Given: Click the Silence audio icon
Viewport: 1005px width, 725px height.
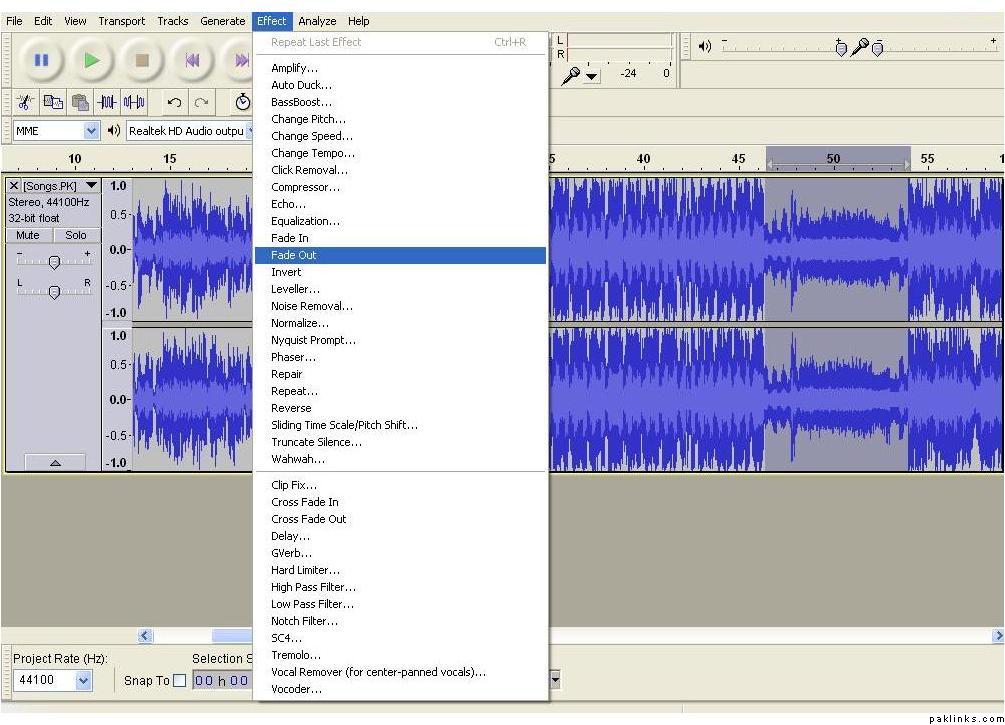Looking at the screenshot, I should click(134, 102).
